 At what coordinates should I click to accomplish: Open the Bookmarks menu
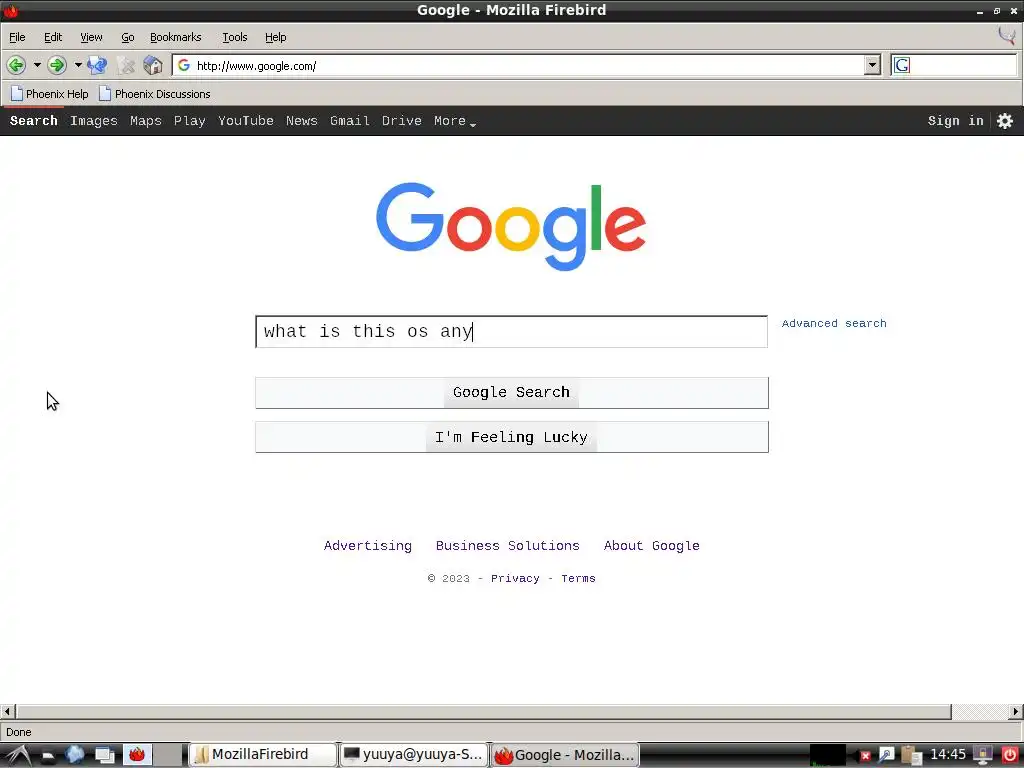point(176,37)
